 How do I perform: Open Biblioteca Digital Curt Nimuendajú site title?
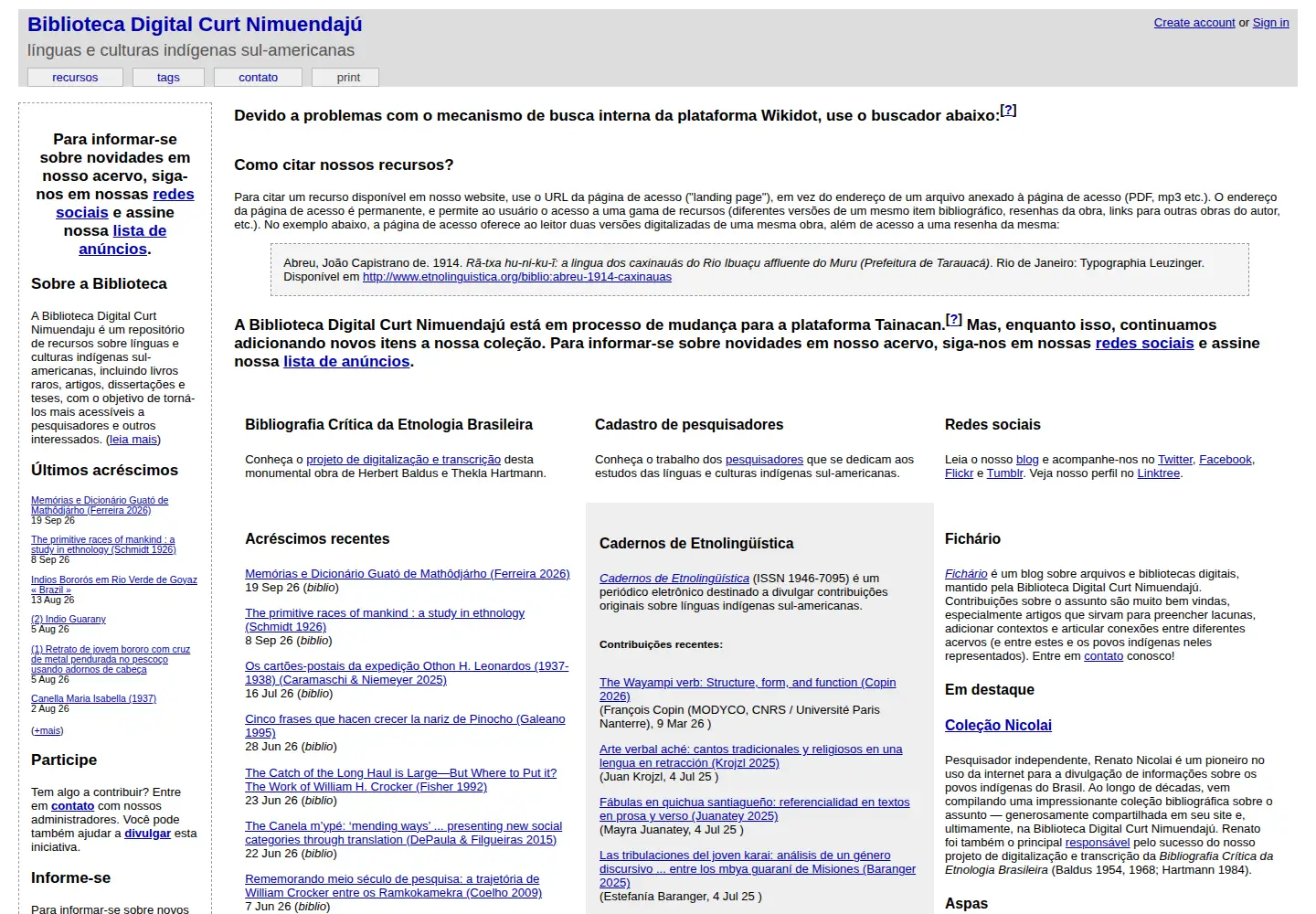point(195,25)
